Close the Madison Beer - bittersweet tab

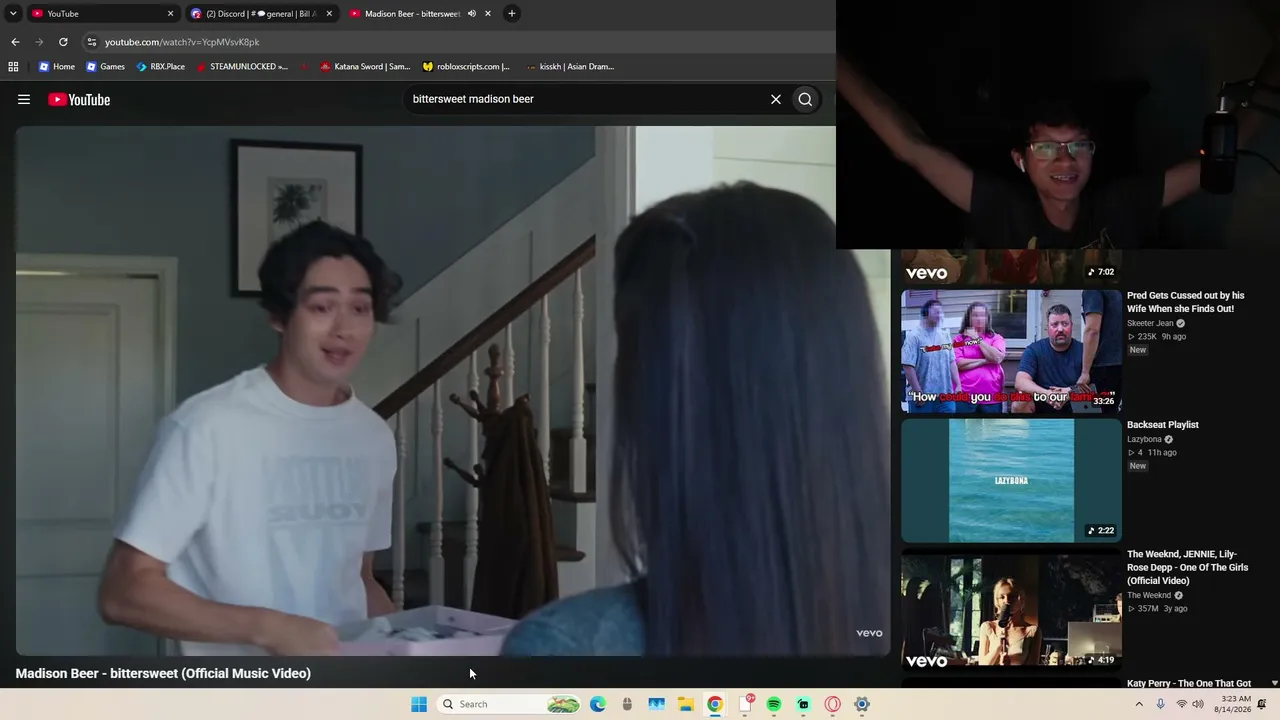[x=488, y=14]
